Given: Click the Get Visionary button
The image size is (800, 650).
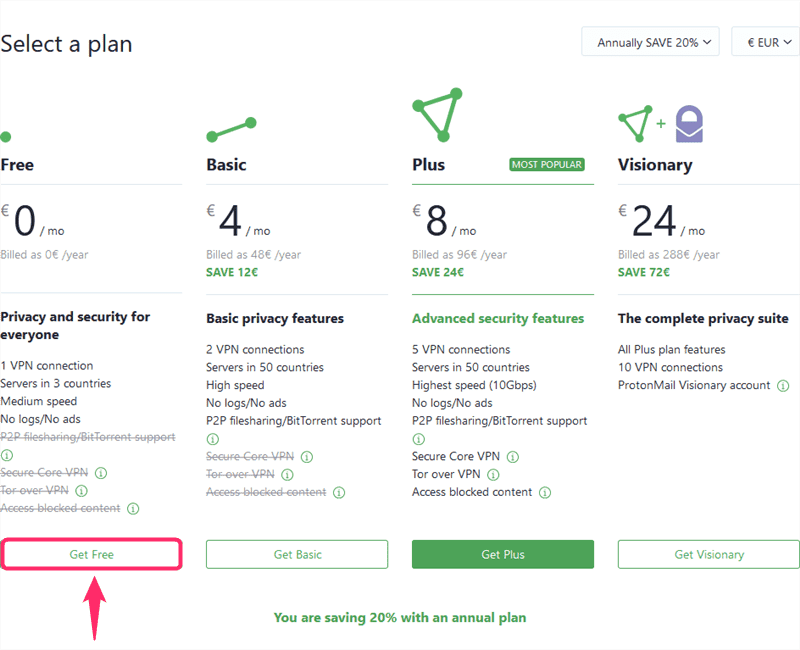Looking at the screenshot, I should click(x=709, y=554).
